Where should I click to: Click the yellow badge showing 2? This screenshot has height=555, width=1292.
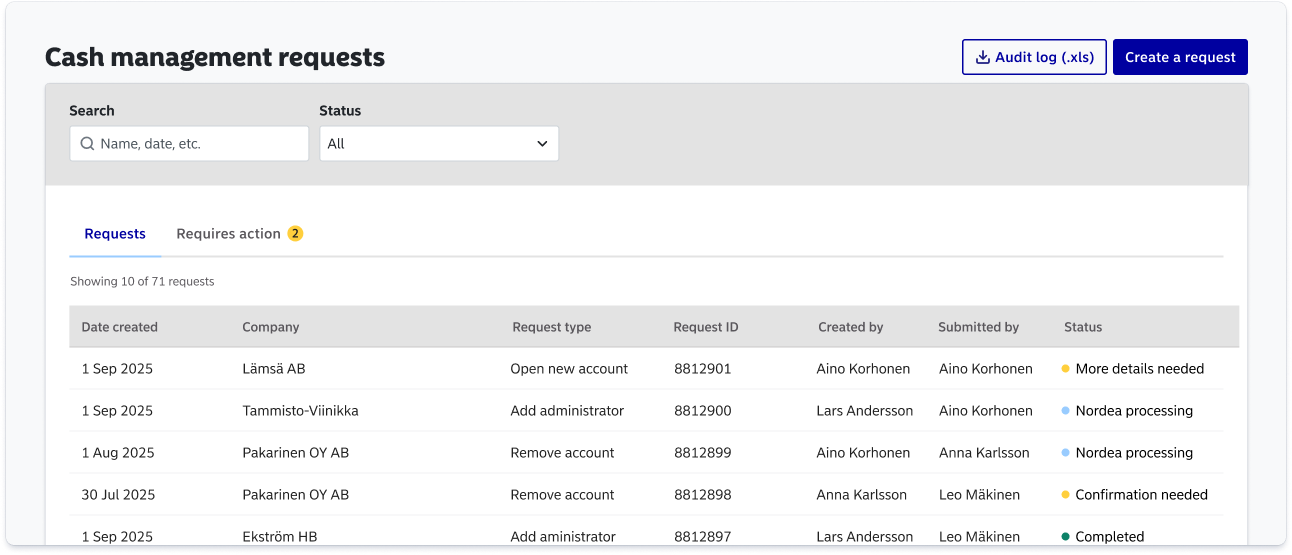click(295, 234)
